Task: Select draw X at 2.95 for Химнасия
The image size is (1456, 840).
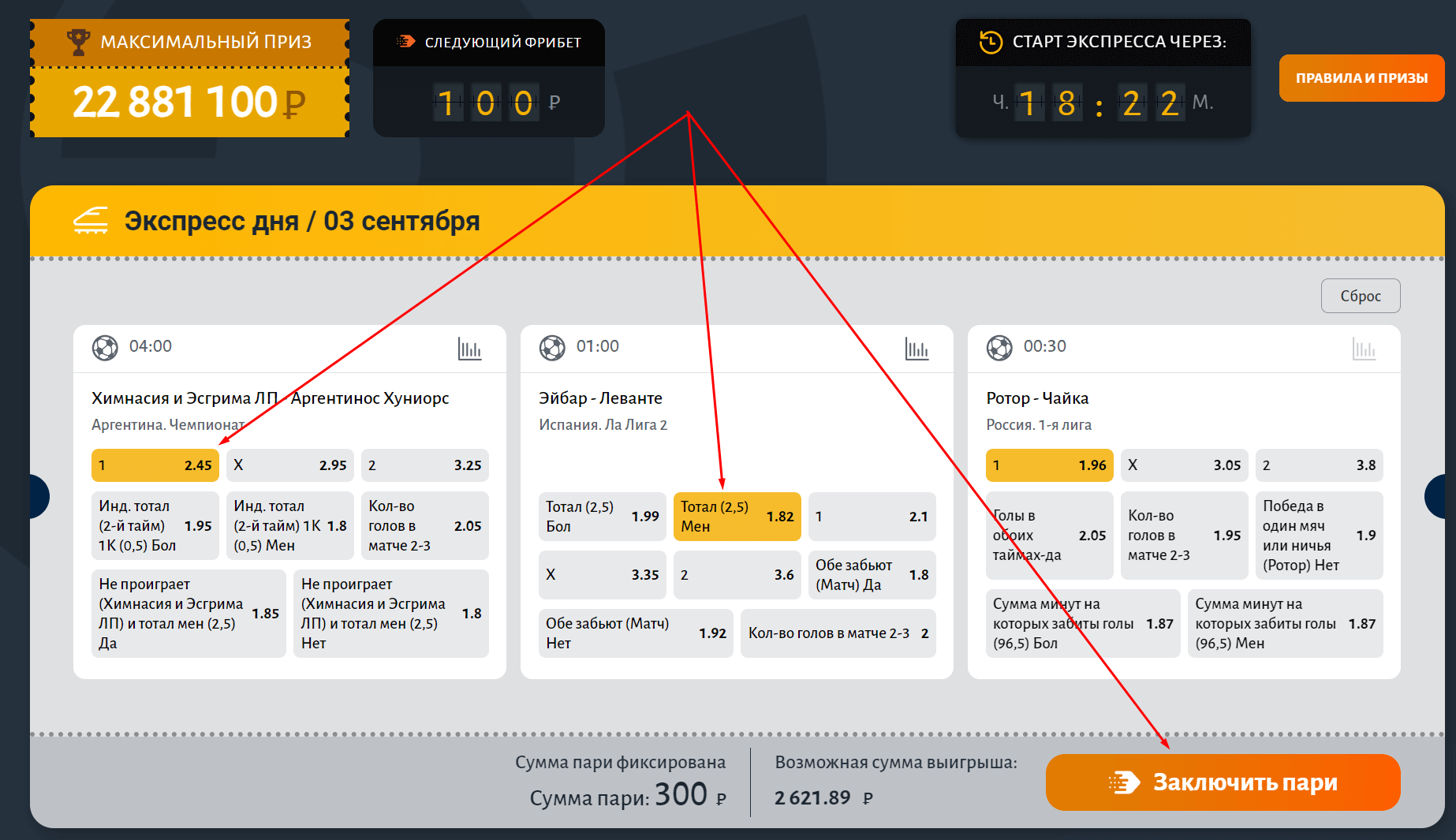Action: tap(290, 465)
